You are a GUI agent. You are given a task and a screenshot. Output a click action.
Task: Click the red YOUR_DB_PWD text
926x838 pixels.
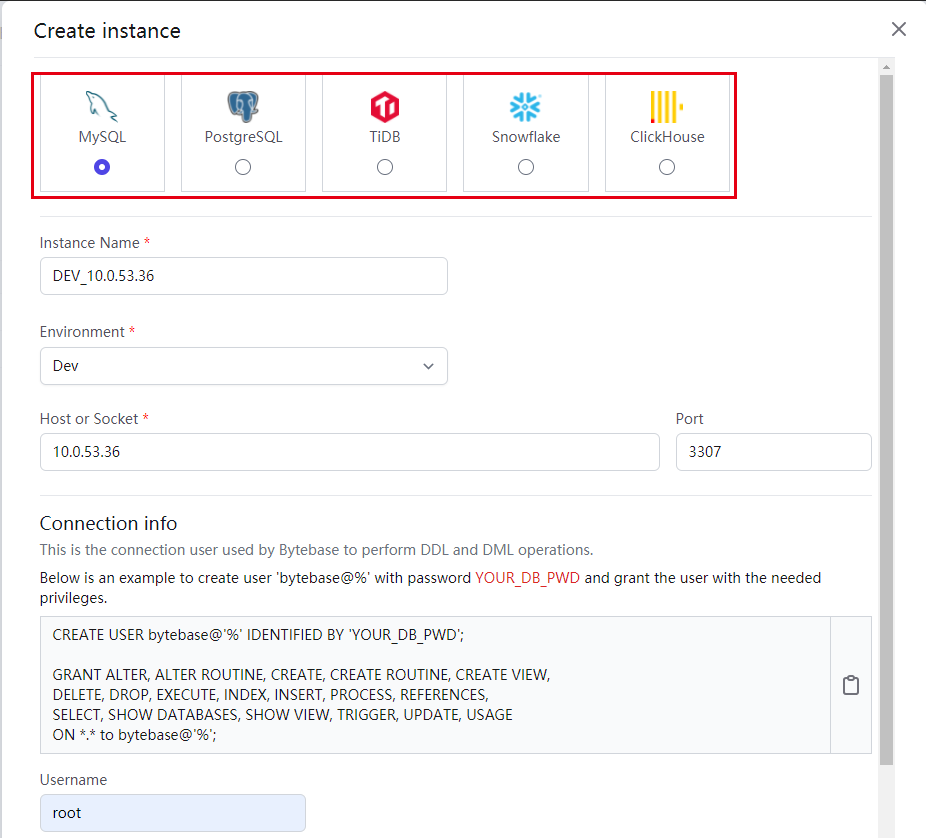(527, 578)
